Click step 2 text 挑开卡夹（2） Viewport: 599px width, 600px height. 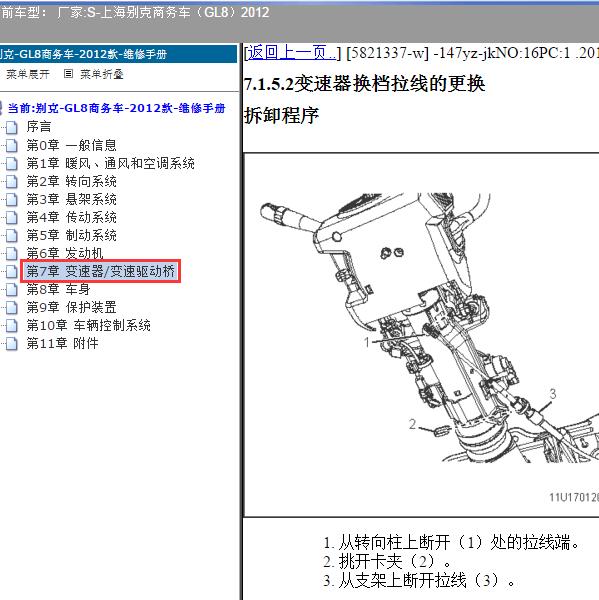(x=395, y=561)
